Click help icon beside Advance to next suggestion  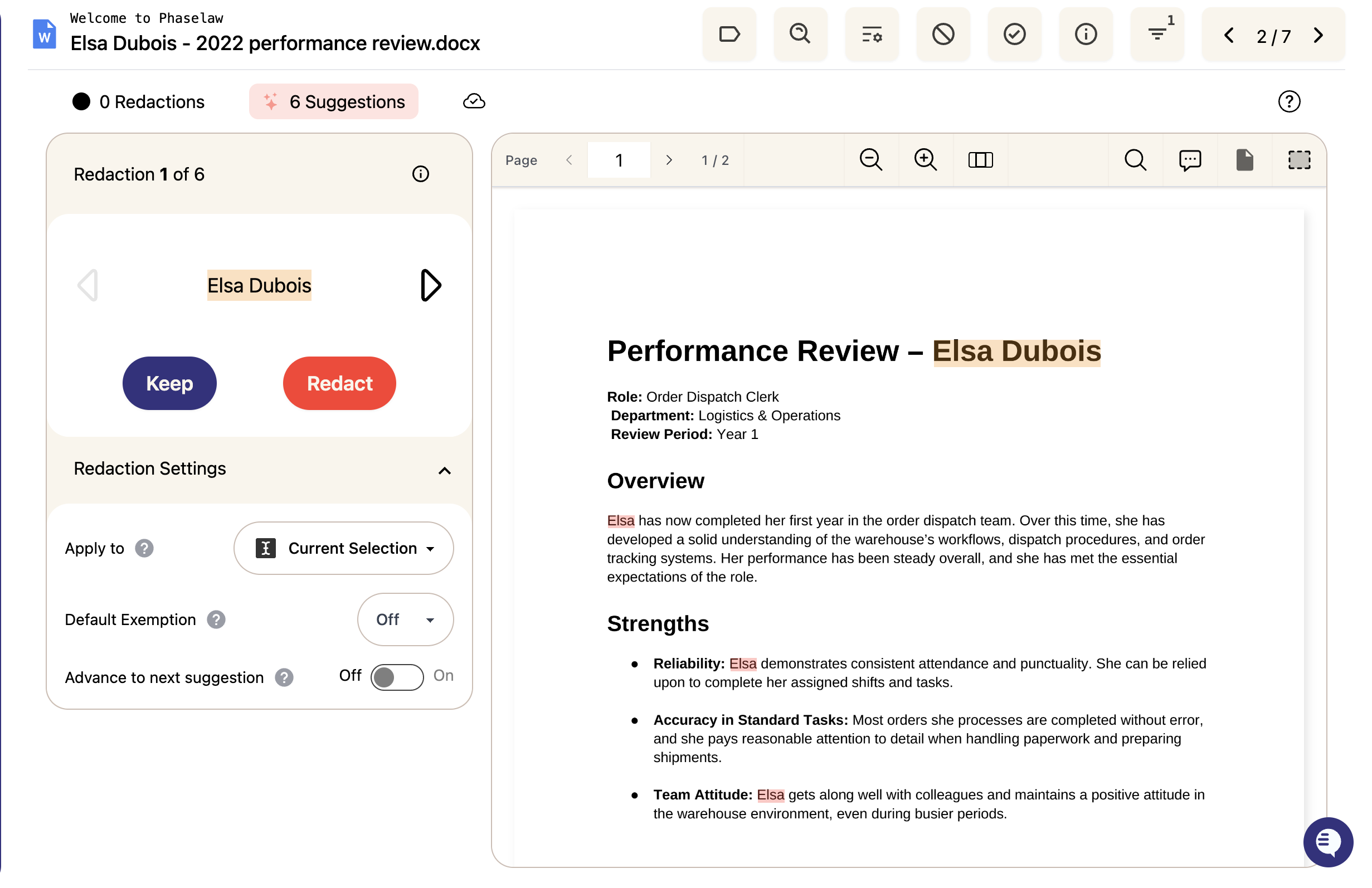click(284, 677)
